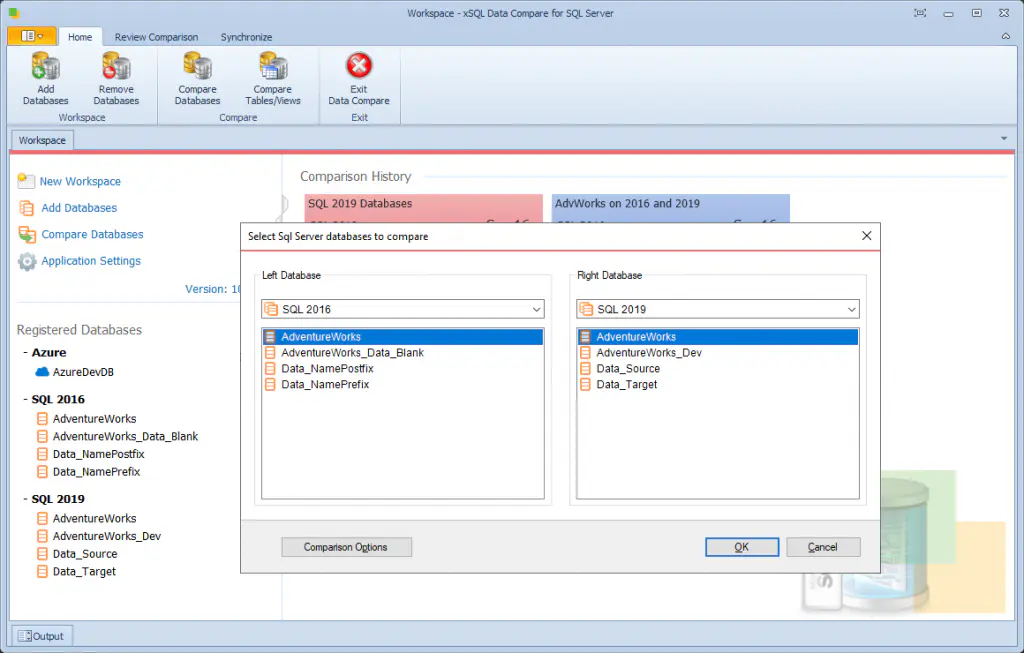Switch to the Home ribbon tab
This screenshot has width=1024, height=653.
pos(80,37)
